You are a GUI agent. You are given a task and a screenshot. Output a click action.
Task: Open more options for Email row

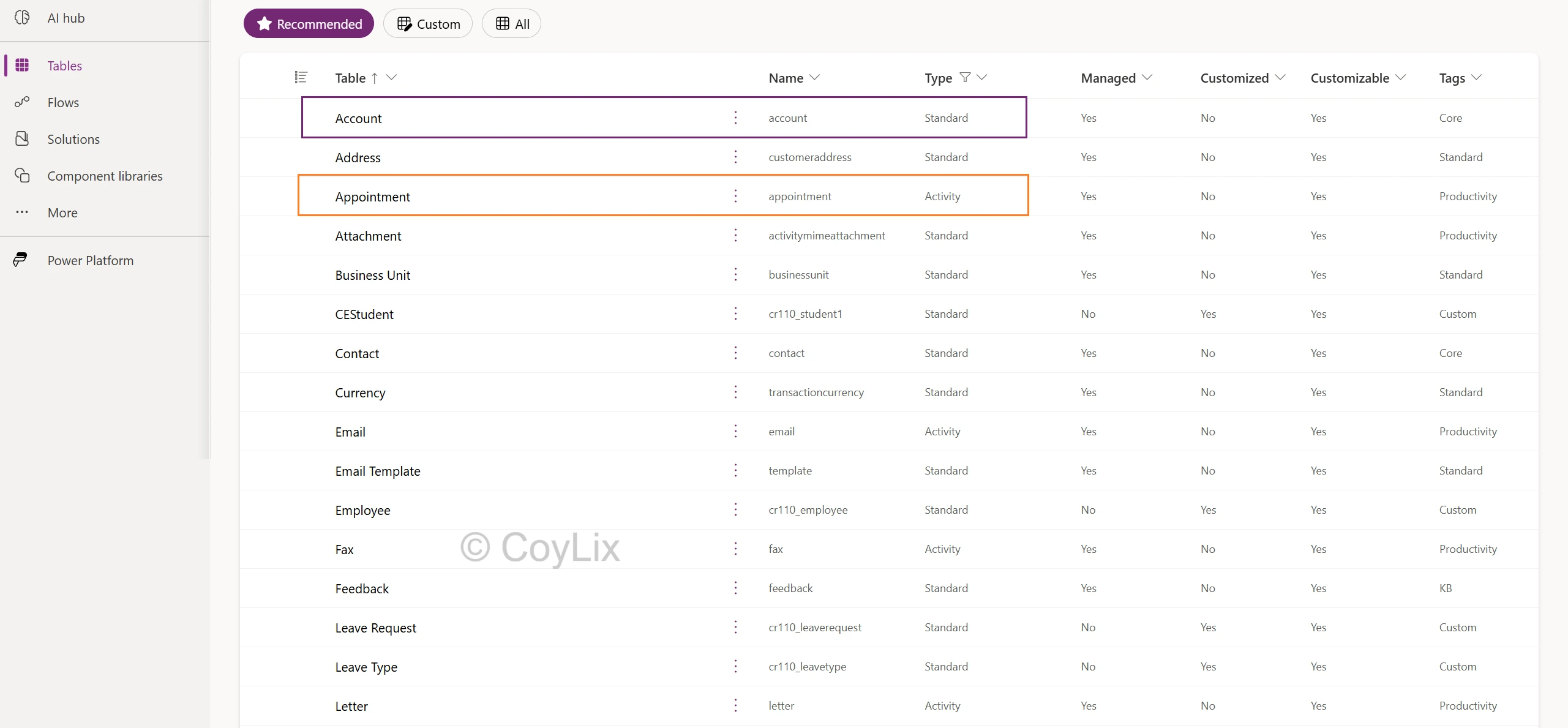(735, 431)
